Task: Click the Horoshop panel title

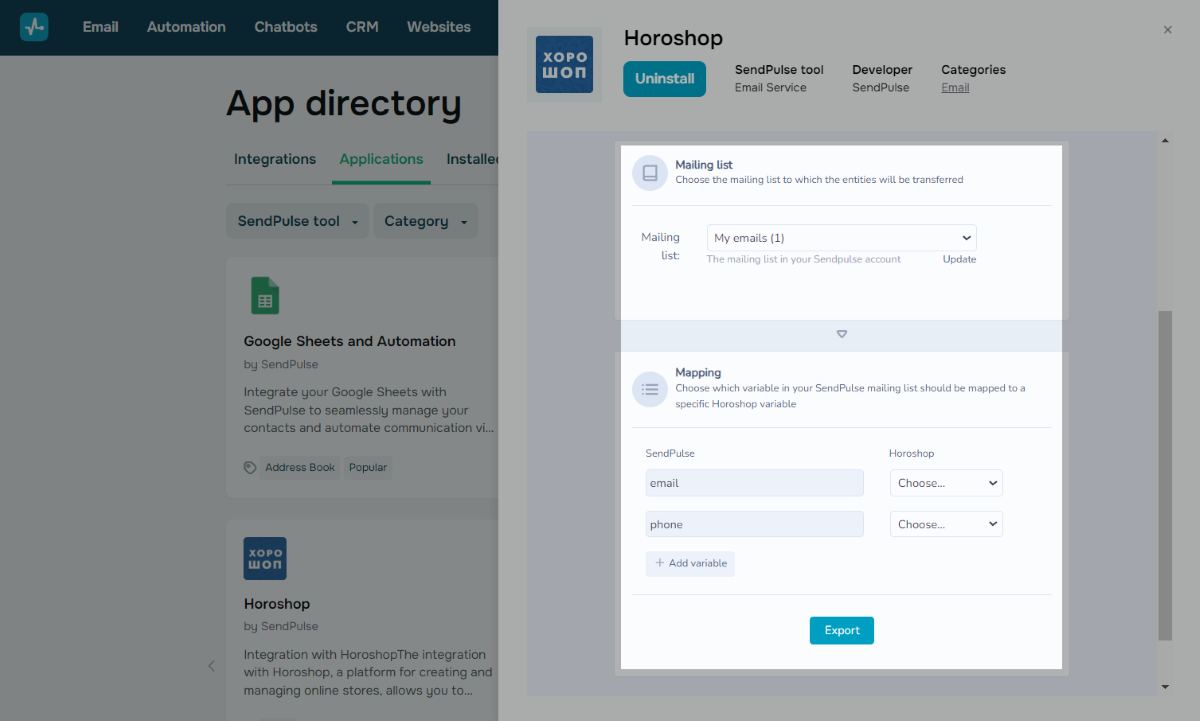Action: (673, 38)
